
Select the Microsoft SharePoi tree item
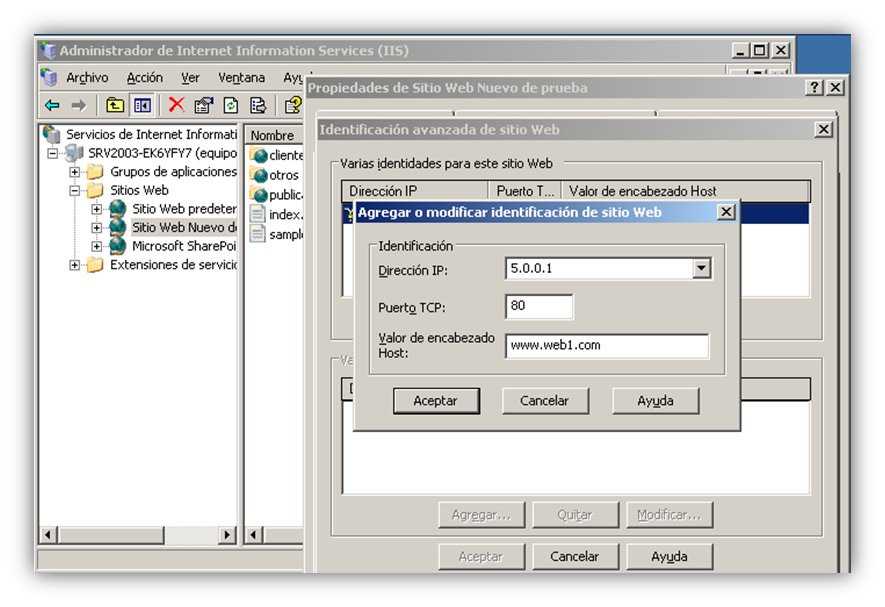point(184,246)
